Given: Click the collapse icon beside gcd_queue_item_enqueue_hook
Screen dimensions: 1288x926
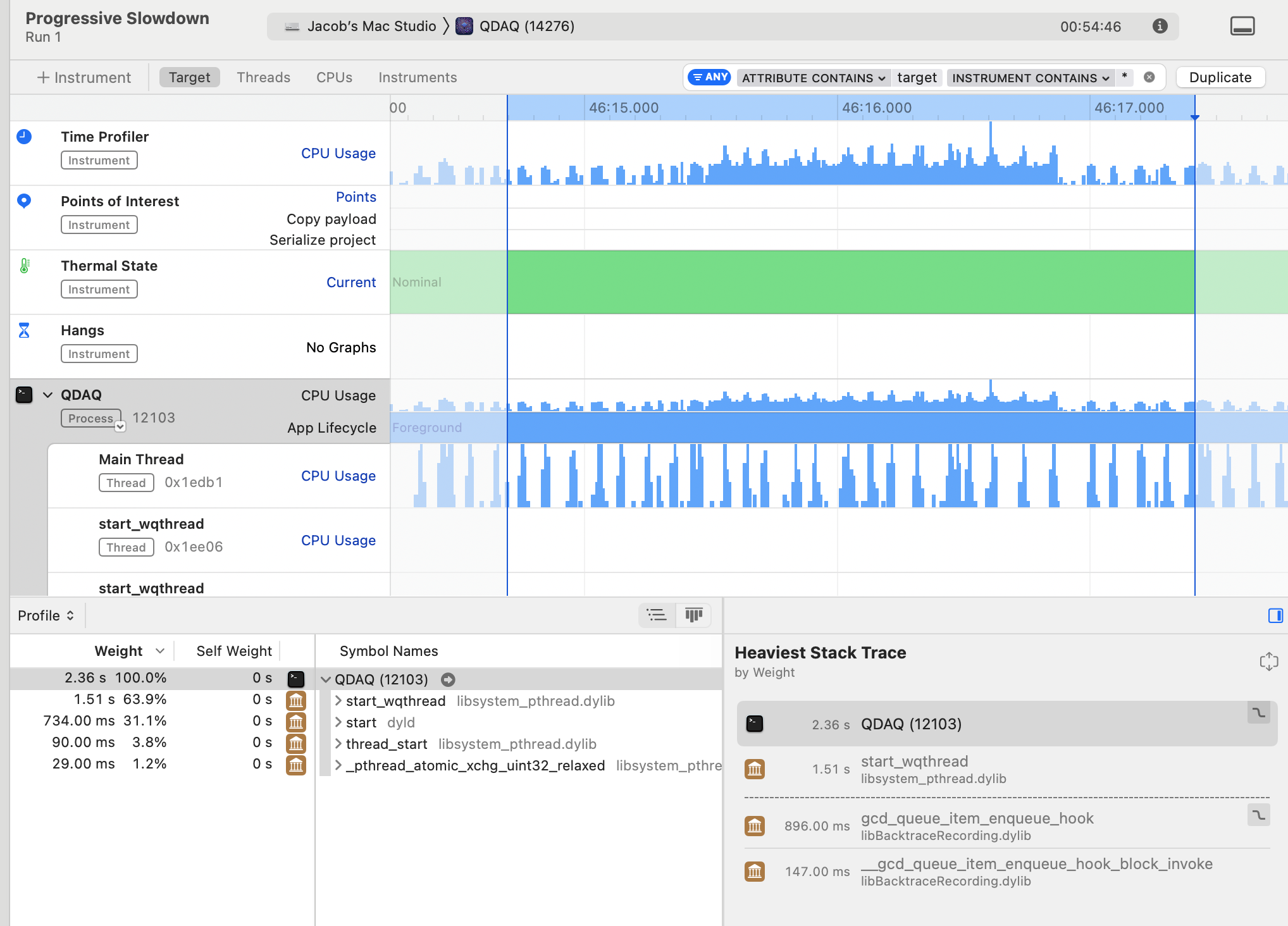Looking at the screenshot, I should [x=1259, y=815].
